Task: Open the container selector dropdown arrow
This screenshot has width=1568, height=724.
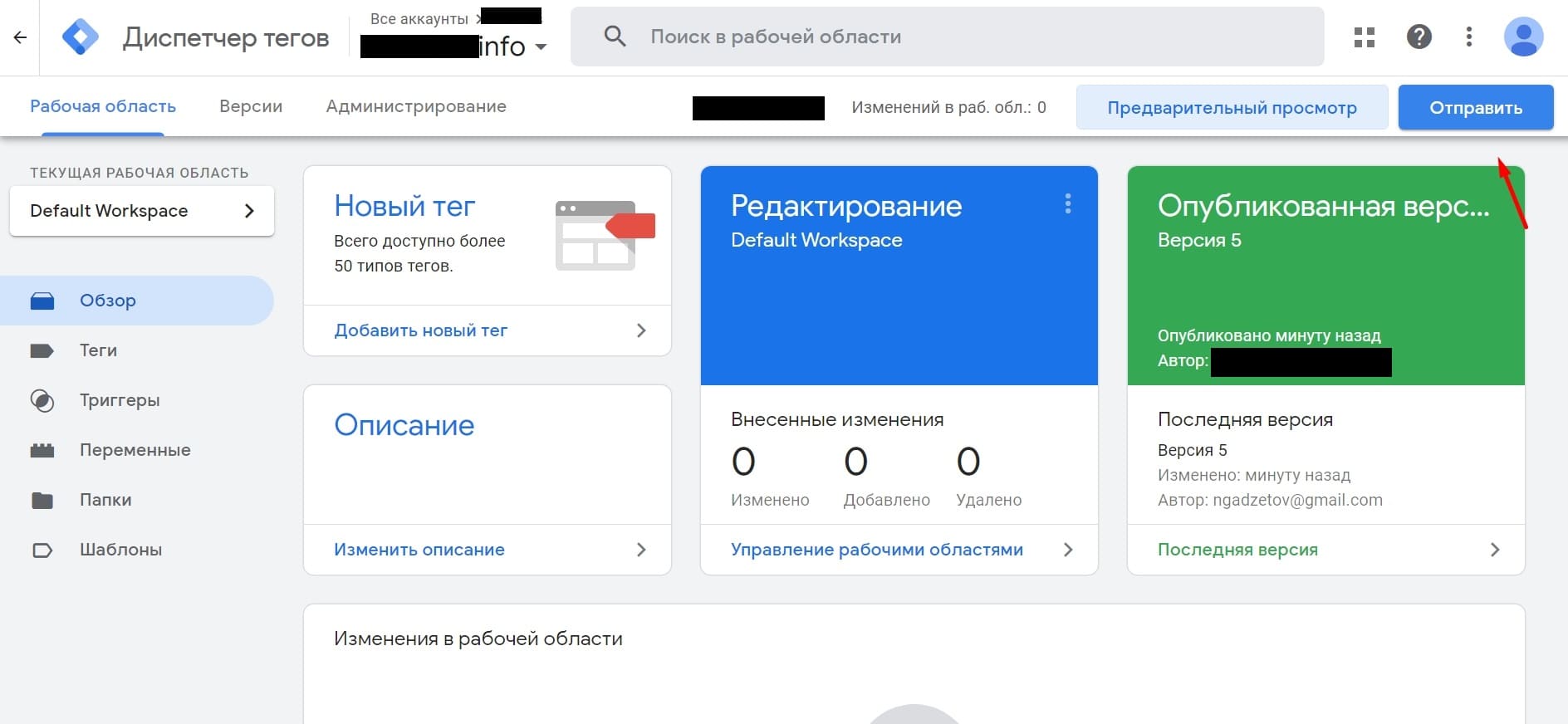Action: coord(541,46)
